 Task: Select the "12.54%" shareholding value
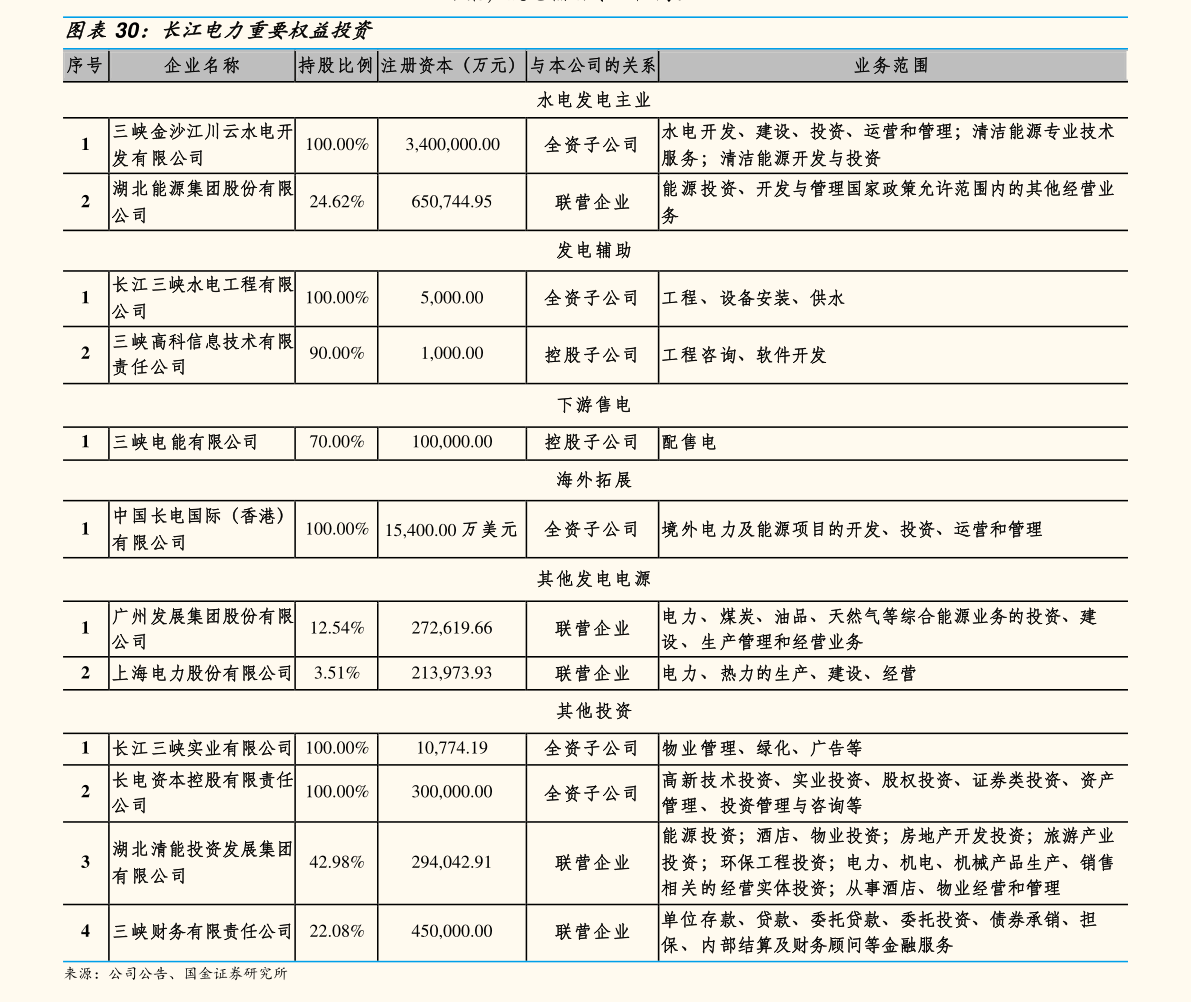tap(336, 627)
